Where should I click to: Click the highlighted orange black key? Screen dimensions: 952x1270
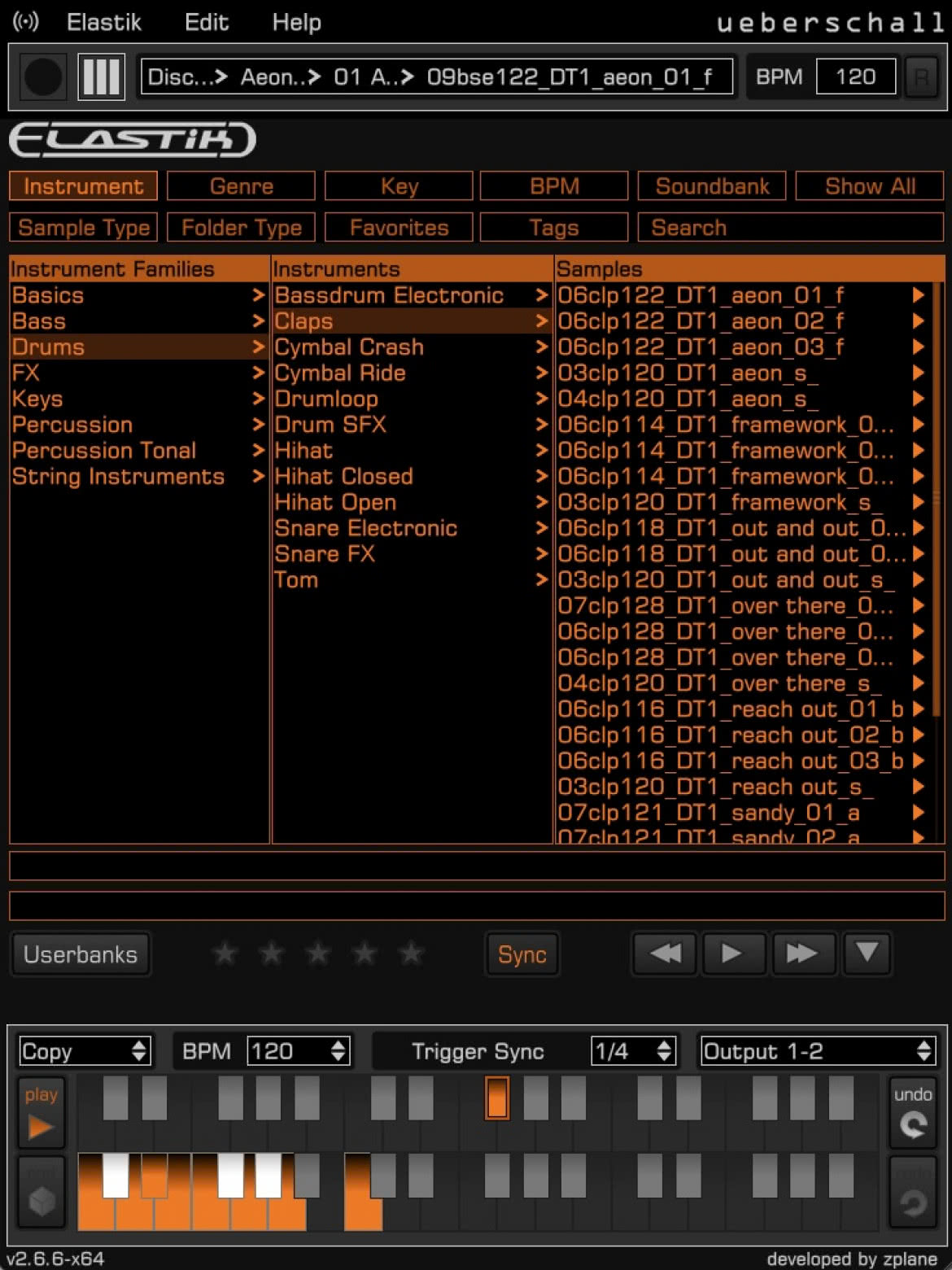tap(497, 1098)
